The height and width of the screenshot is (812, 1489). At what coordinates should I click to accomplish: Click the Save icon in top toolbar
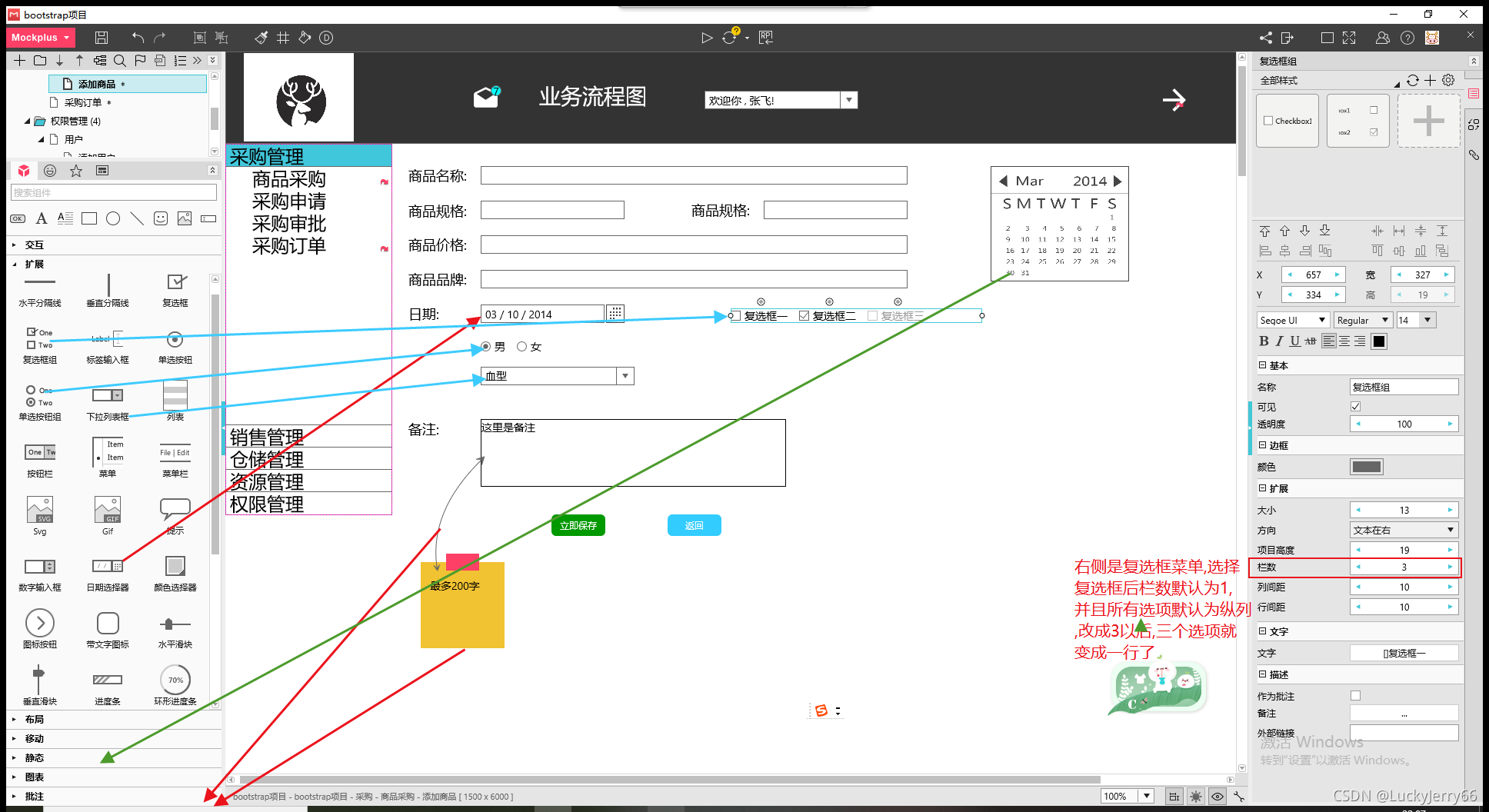(102, 38)
